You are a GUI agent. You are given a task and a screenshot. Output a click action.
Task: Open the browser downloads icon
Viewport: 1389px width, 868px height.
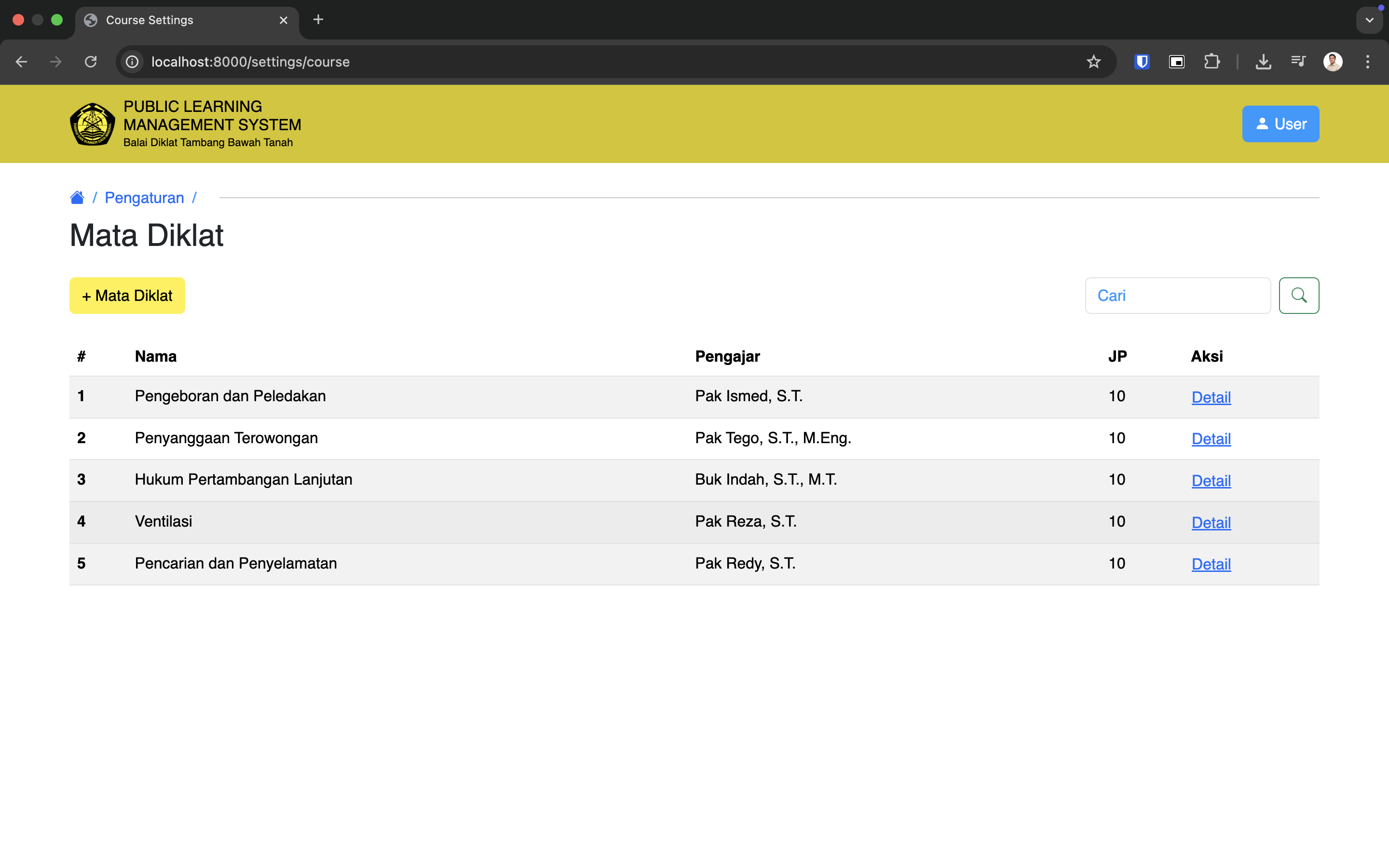click(x=1263, y=61)
